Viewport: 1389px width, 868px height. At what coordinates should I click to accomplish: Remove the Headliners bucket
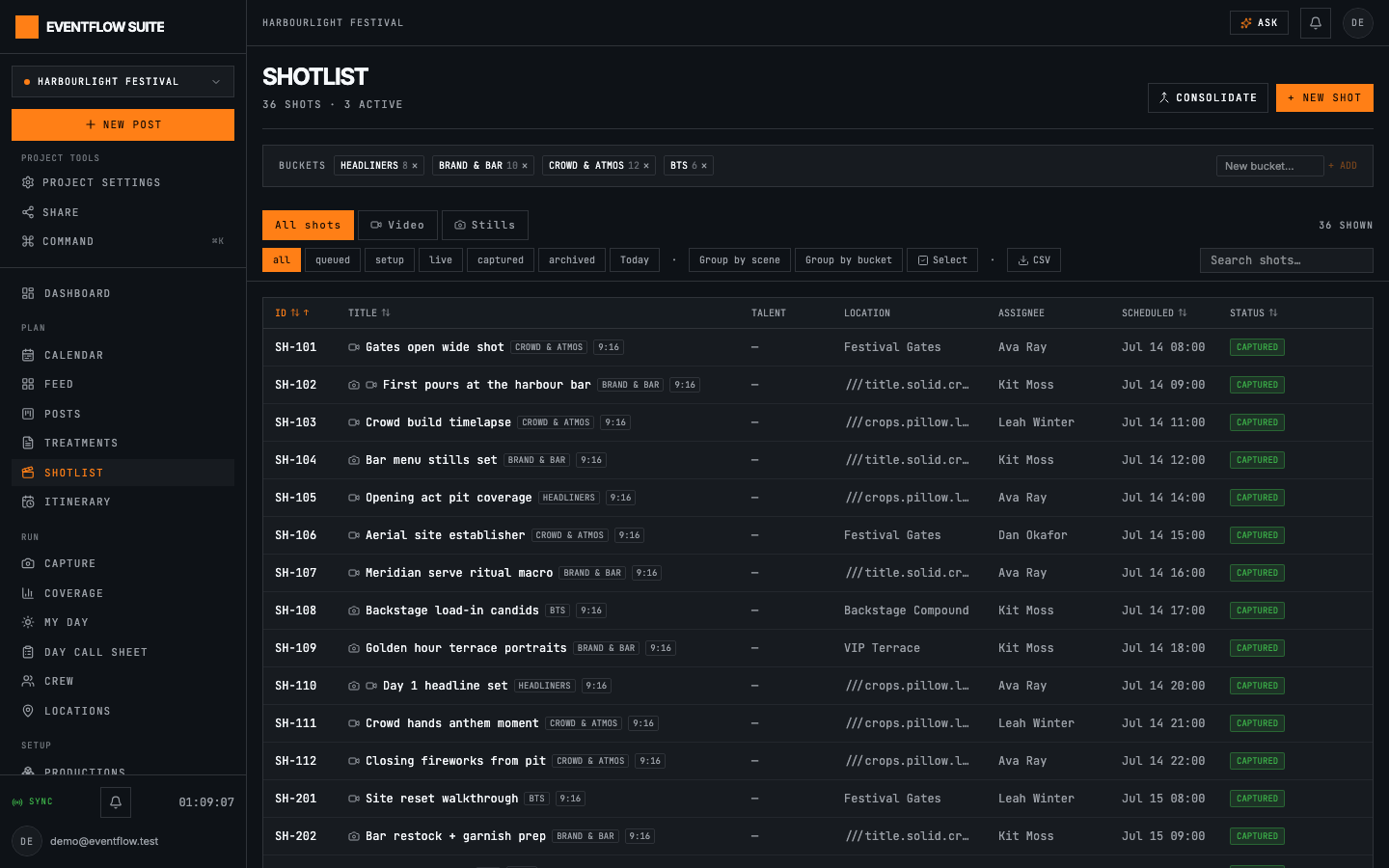[x=415, y=166]
